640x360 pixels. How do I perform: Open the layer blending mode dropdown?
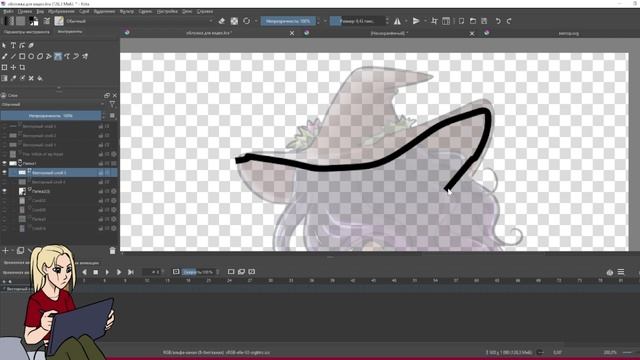point(53,104)
